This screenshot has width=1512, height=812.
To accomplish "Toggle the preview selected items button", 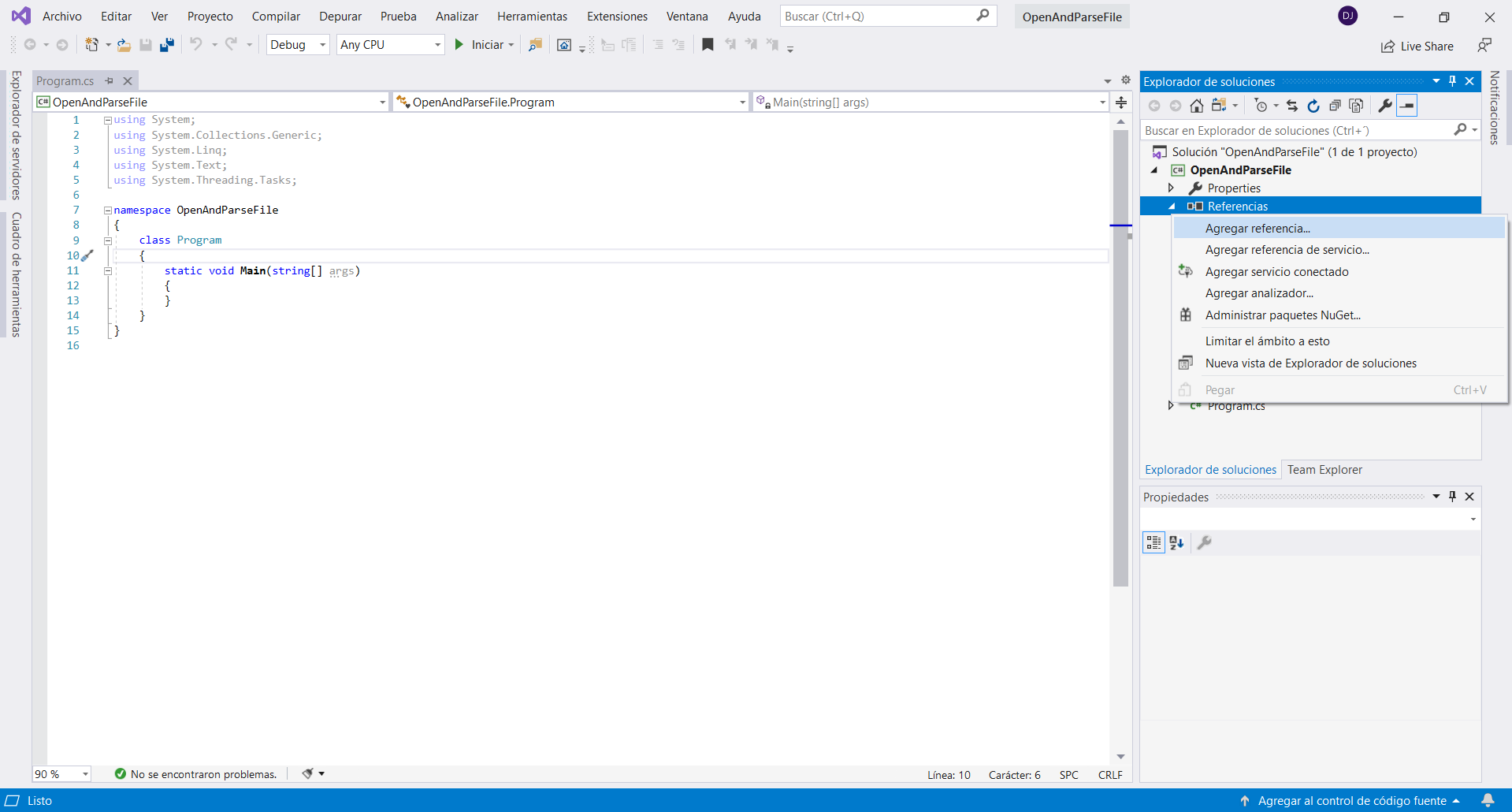I will coord(1406,106).
